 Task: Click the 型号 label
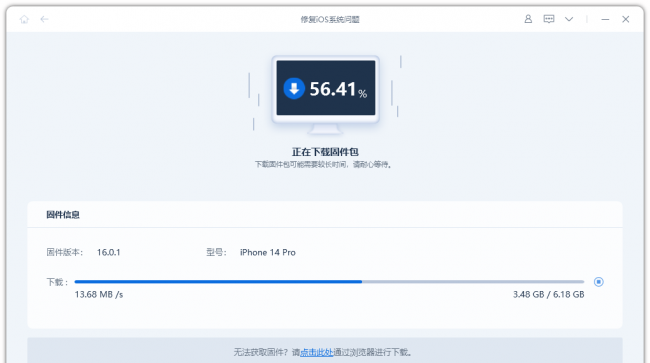216,252
